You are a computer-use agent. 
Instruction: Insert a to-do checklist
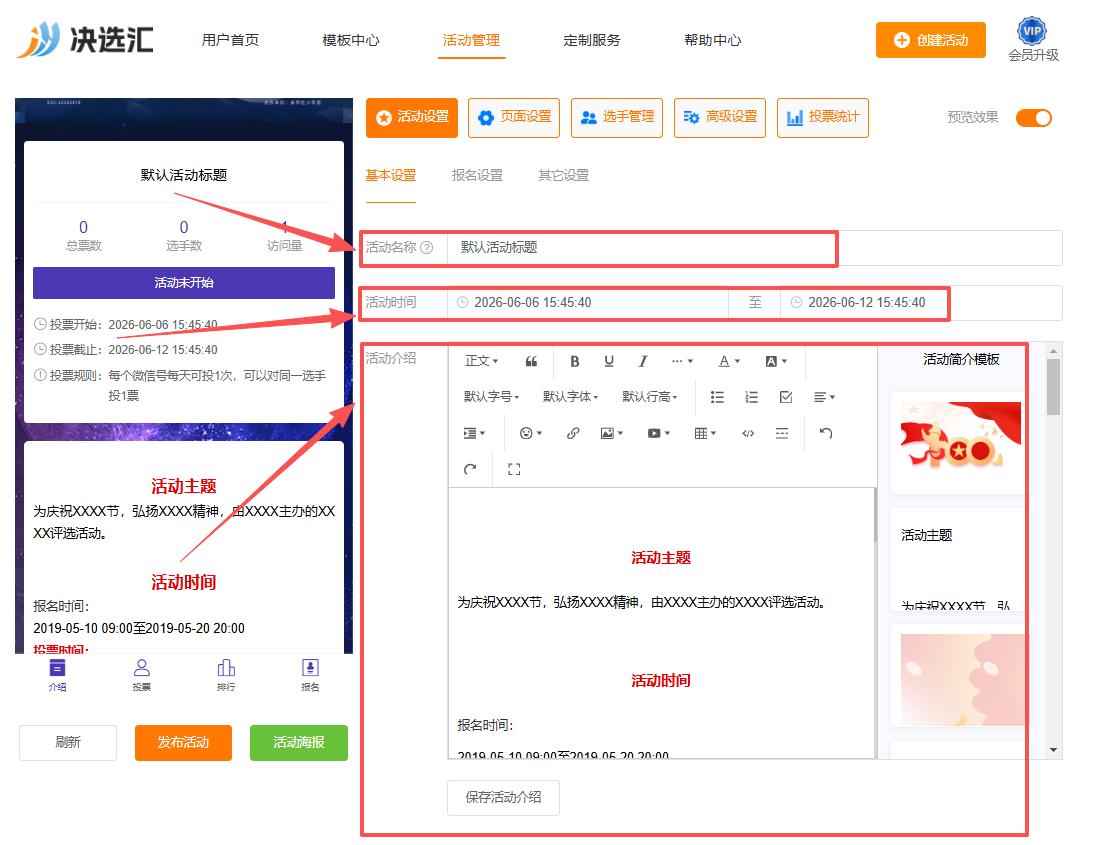(786, 397)
